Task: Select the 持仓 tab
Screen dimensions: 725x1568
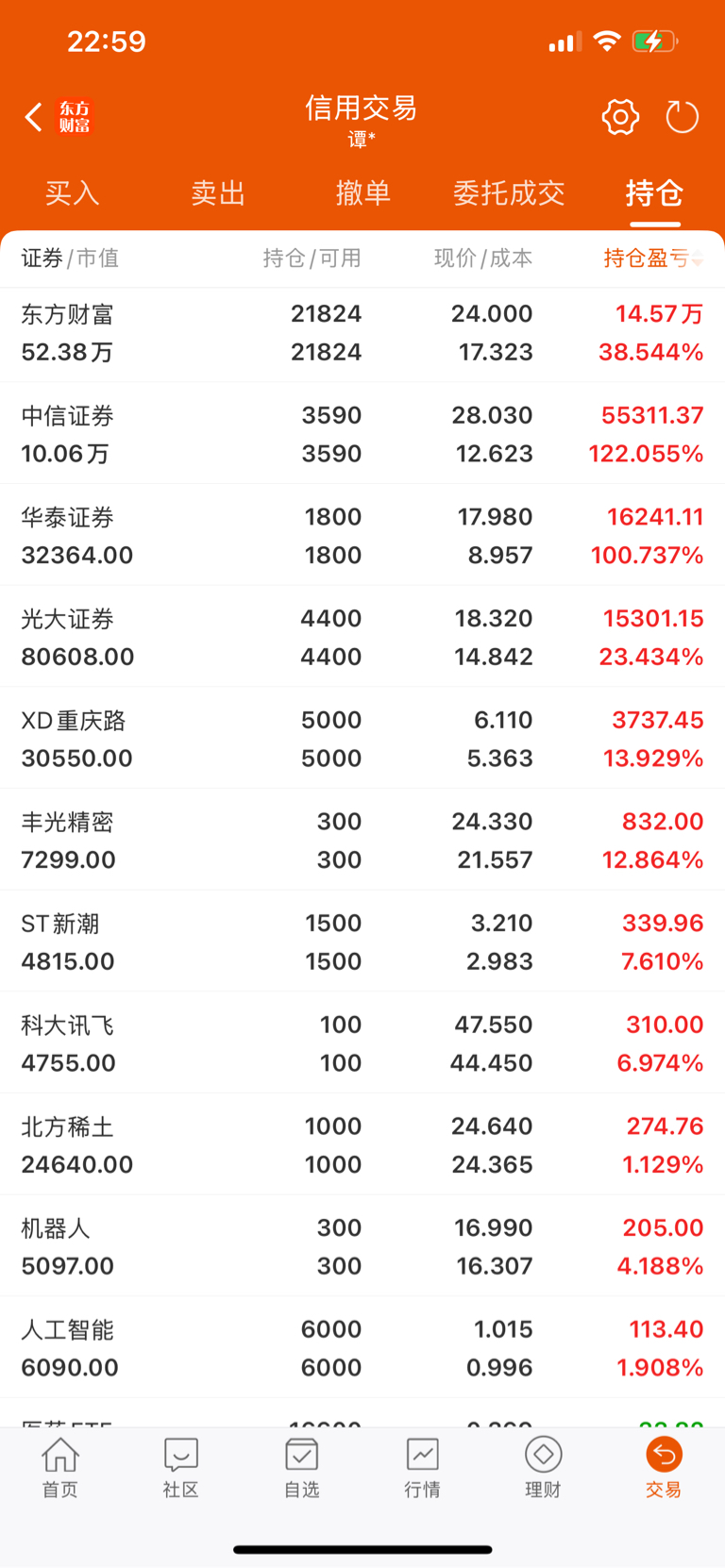Action: [654, 193]
